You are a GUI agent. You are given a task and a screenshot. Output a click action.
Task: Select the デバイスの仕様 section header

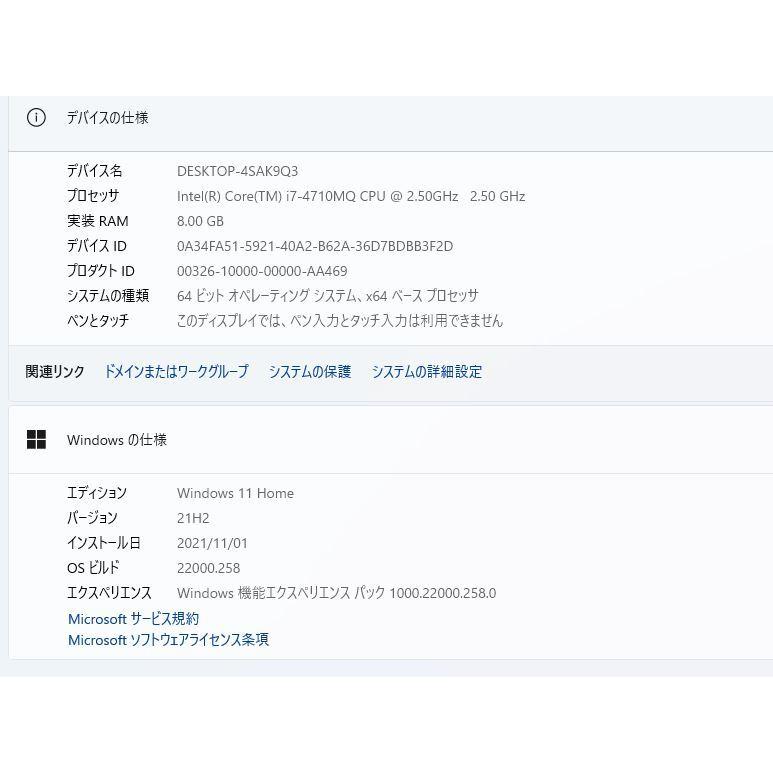pyautogui.click(x=107, y=118)
